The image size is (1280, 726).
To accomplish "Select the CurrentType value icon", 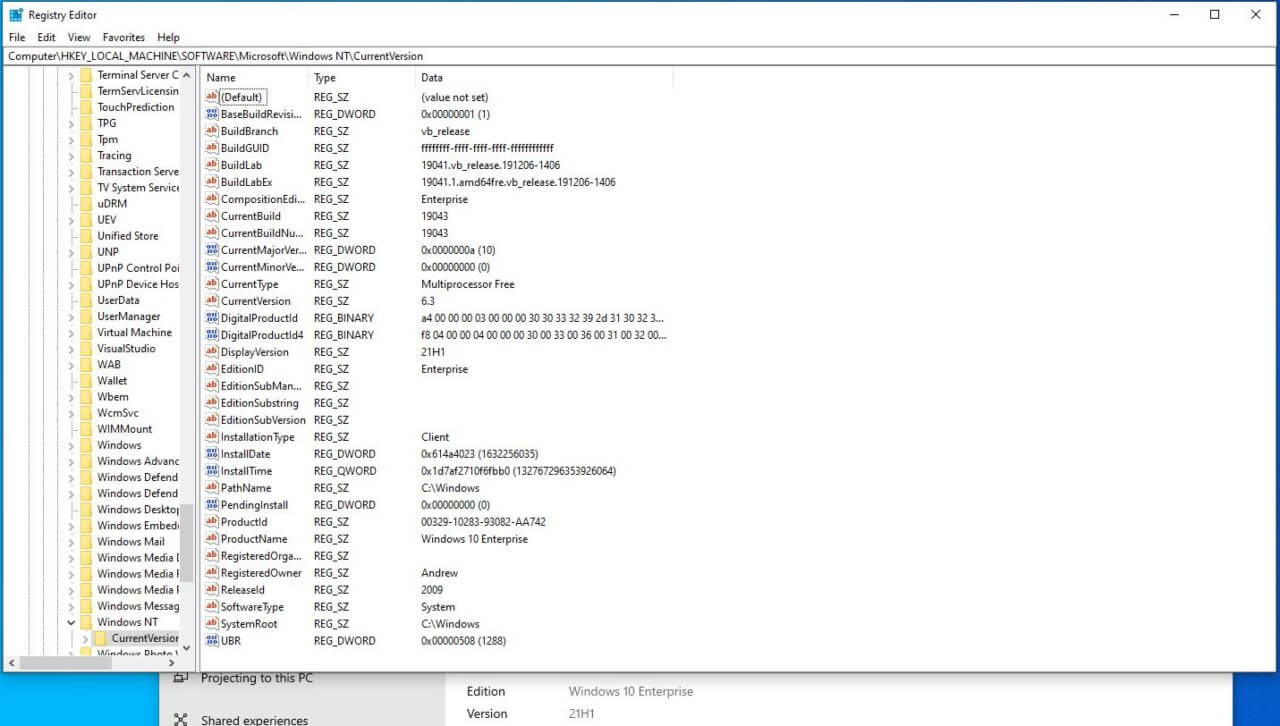I will click(x=211, y=284).
